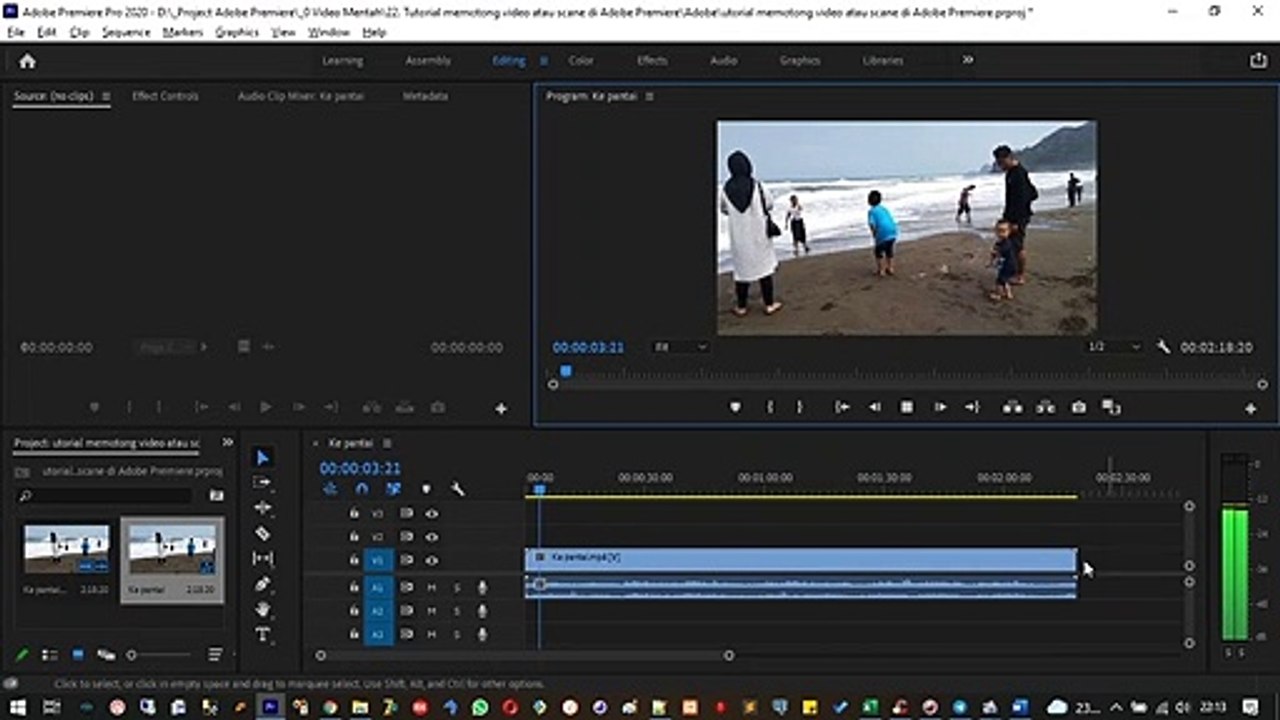Open the Graphics menu
Viewport: 1280px width, 720px height.
click(237, 32)
